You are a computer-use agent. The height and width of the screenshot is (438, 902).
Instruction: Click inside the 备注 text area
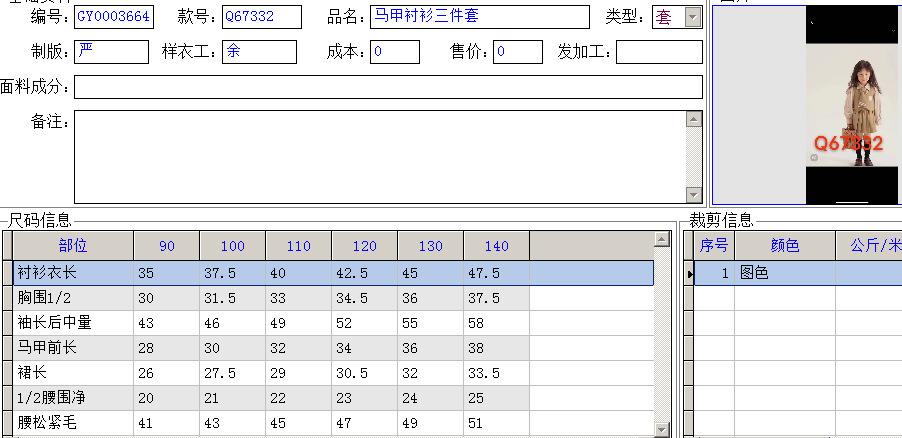click(x=380, y=157)
